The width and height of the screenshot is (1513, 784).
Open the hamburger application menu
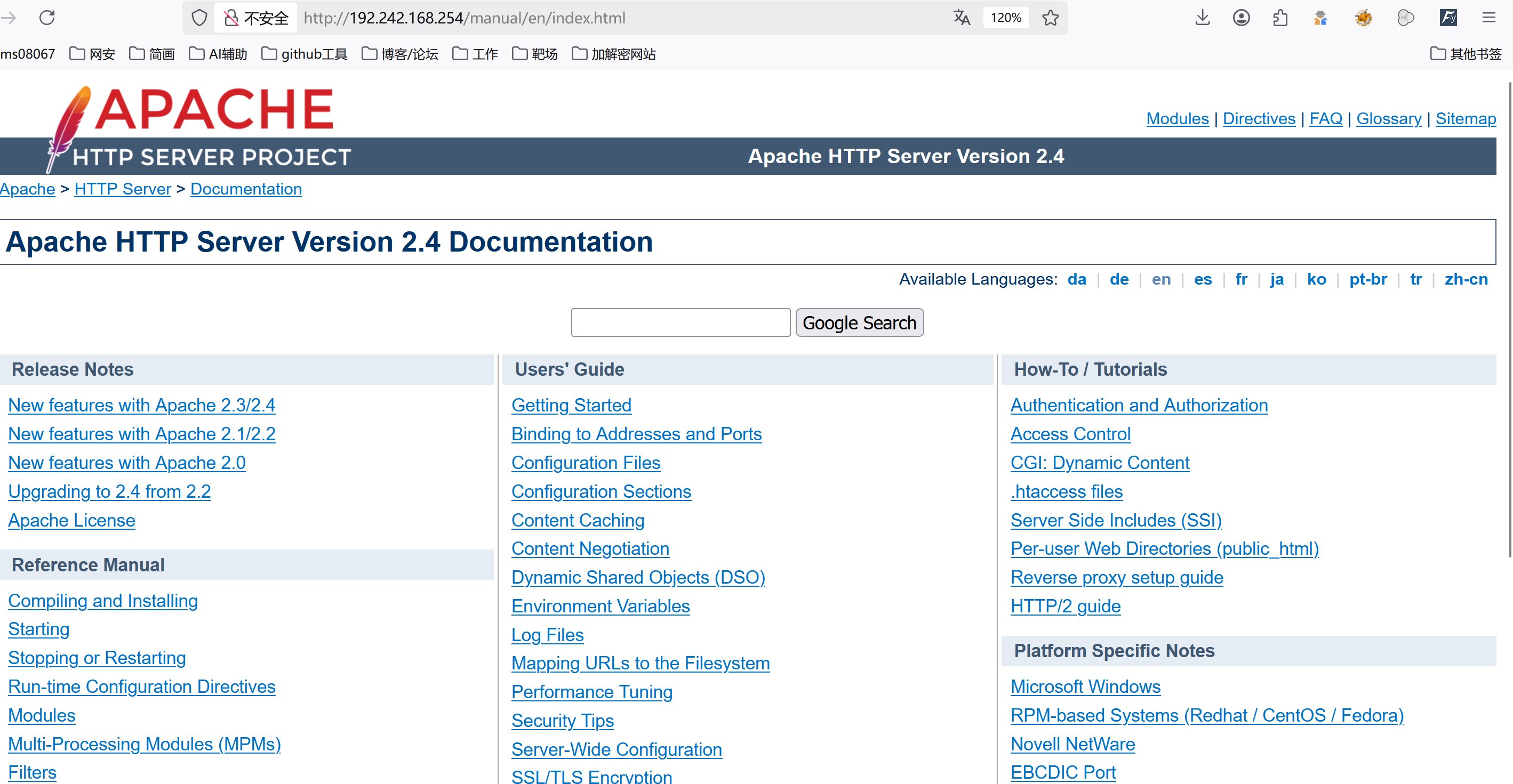(x=1489, y=18)
